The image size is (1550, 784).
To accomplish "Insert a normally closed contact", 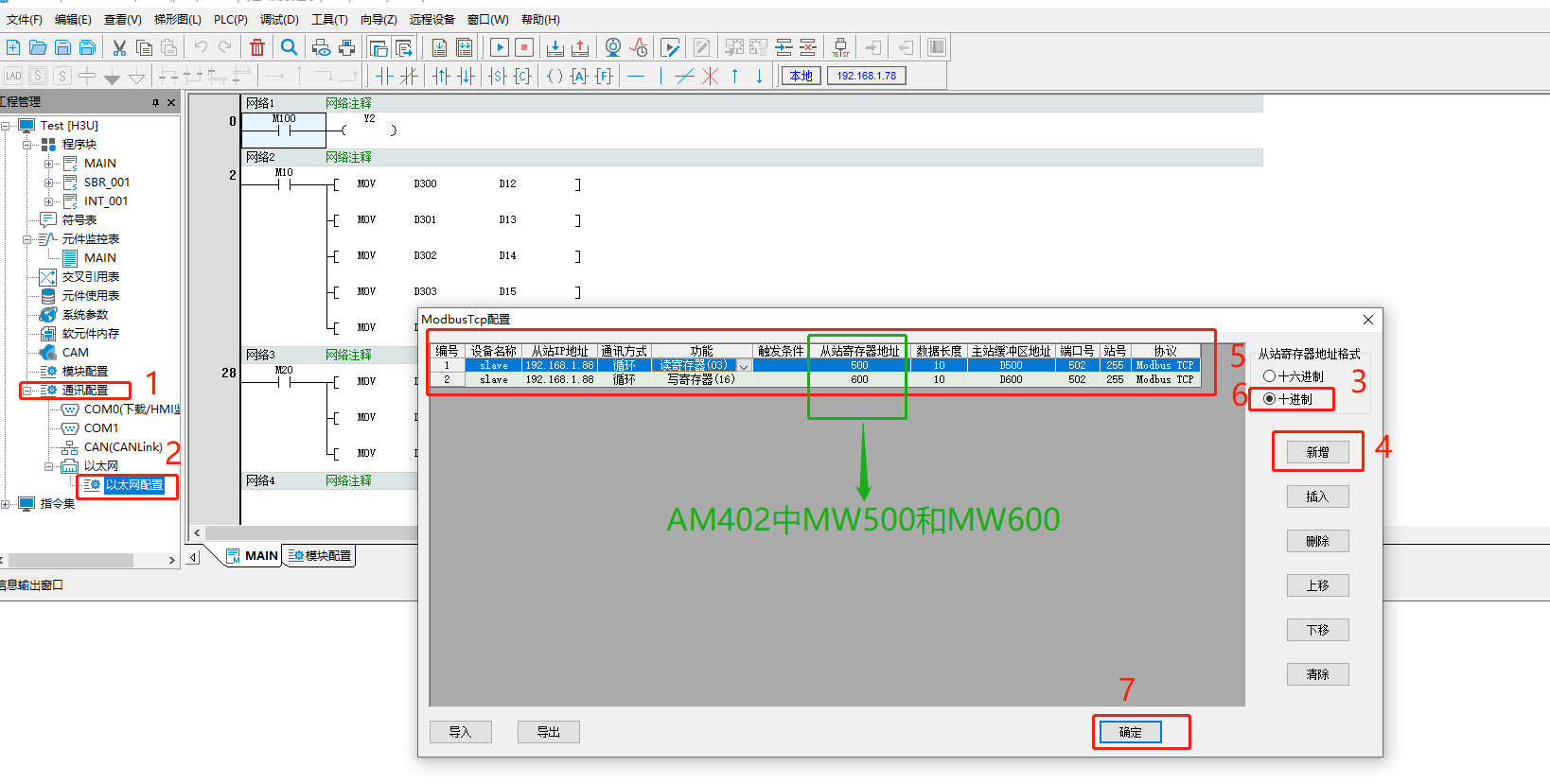I will 409,77.
